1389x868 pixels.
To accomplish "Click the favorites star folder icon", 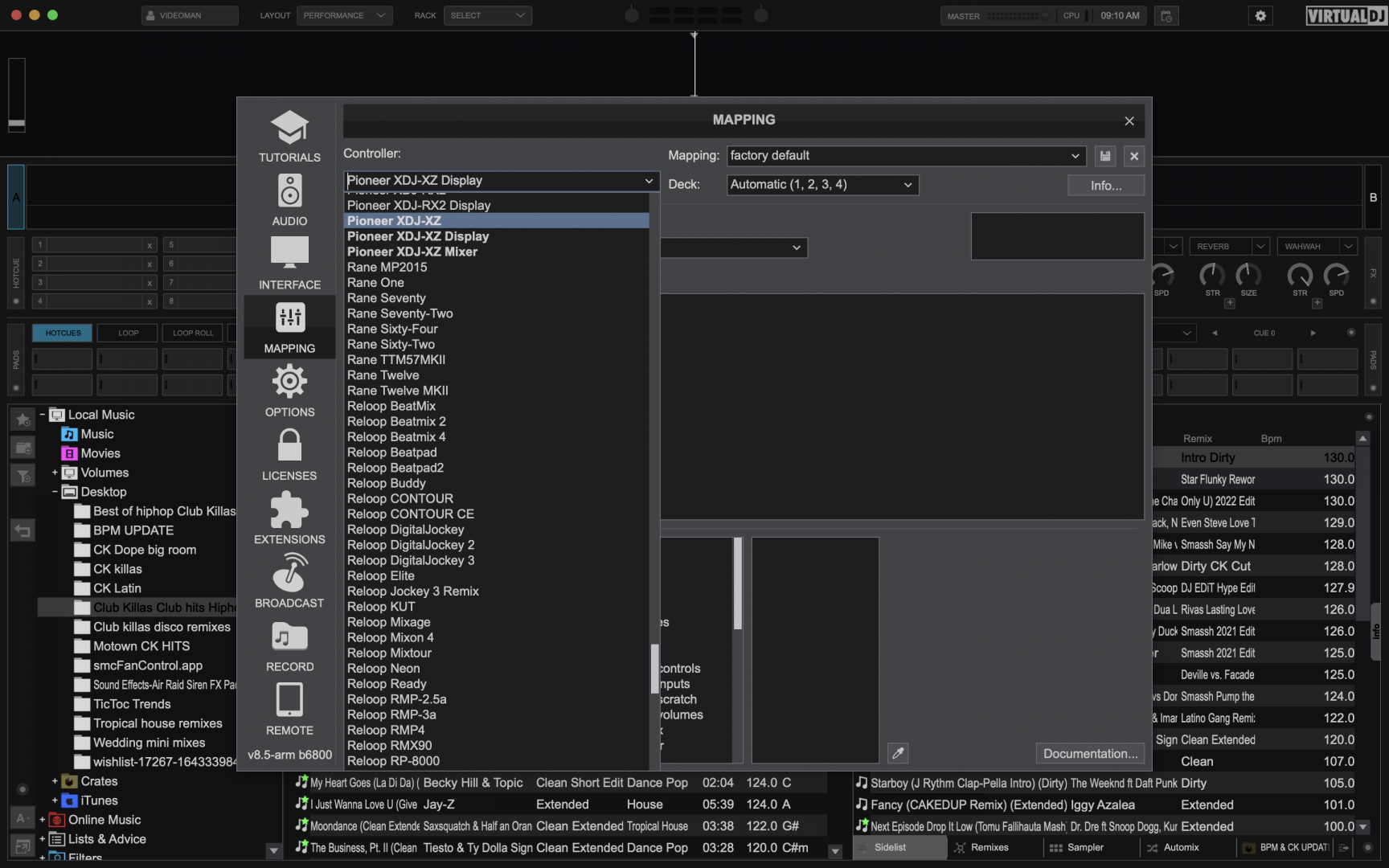I will click(23, 420).
